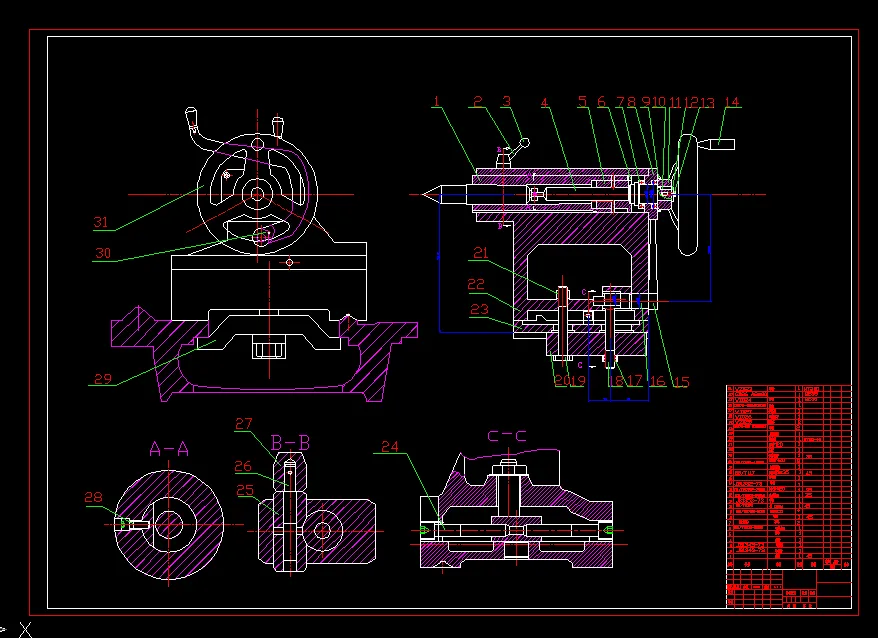Select the part balloon number 15
The height and width of the screenshot is (638, 878).
click(681, 381)
